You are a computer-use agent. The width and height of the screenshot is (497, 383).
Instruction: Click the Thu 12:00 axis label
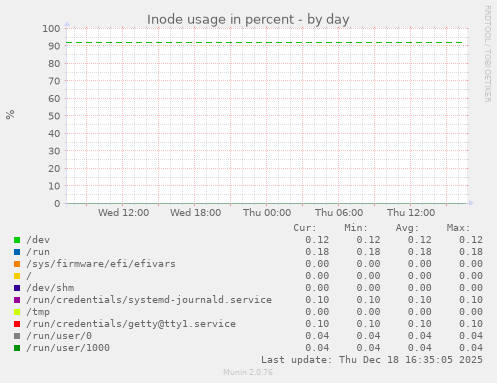411,213
